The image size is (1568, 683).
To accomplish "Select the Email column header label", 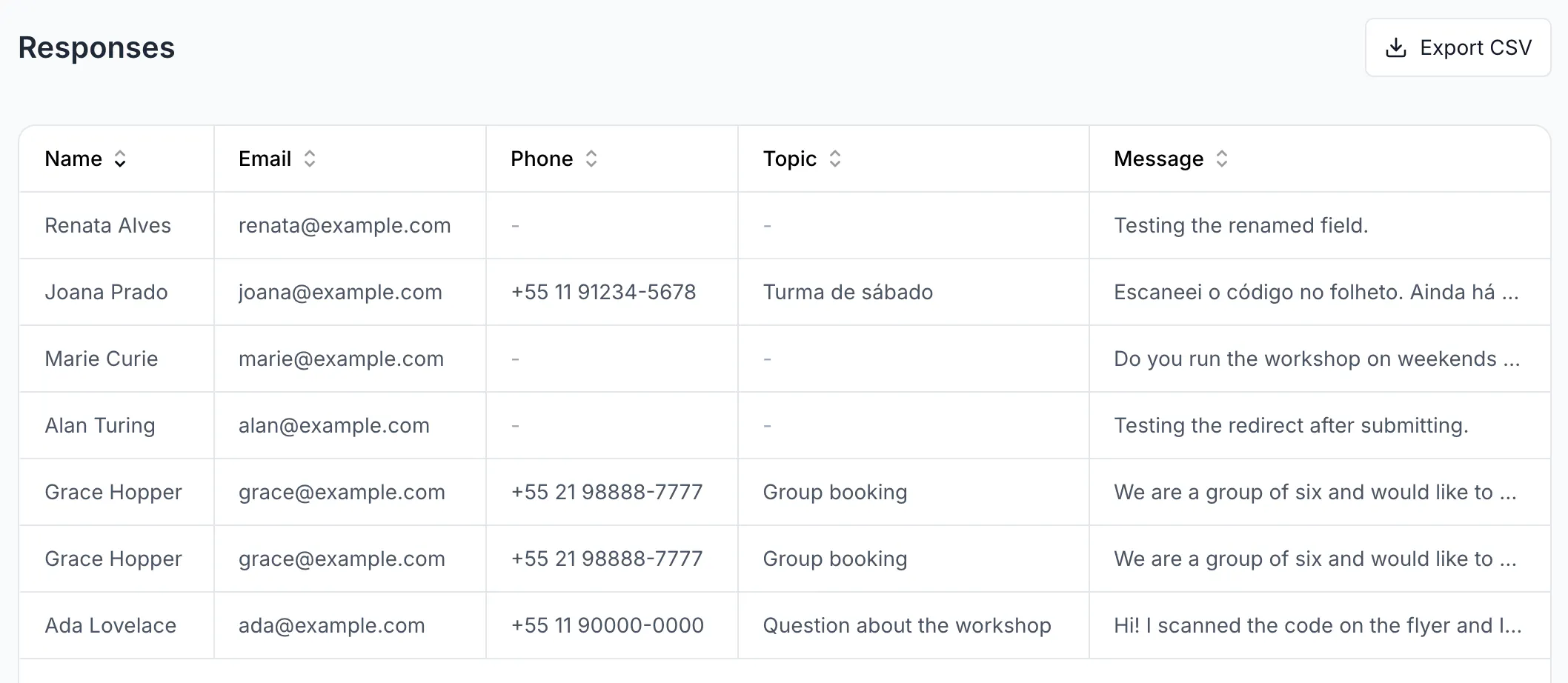I will coord(265,159).
